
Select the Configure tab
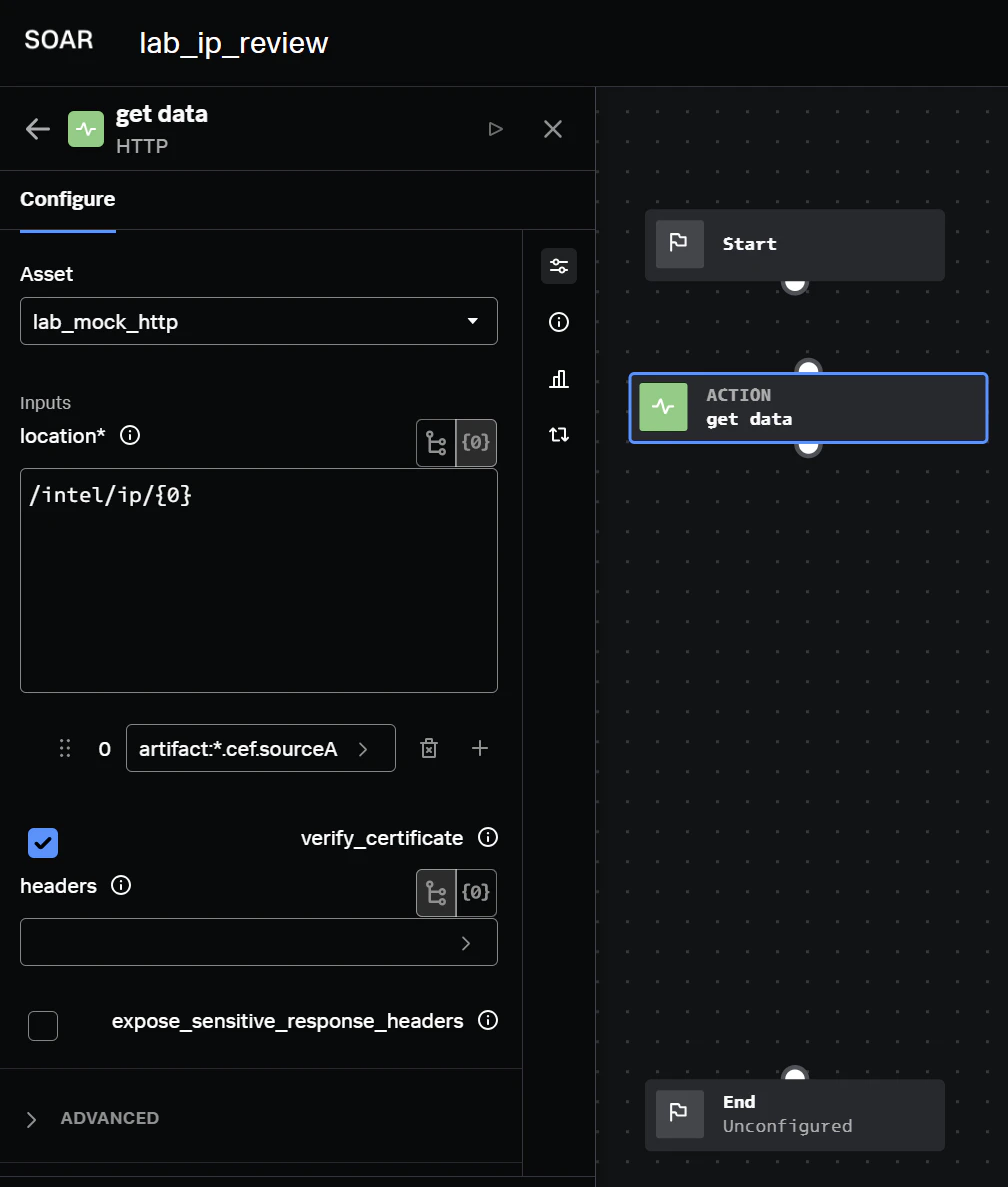(x=67, y=200)
